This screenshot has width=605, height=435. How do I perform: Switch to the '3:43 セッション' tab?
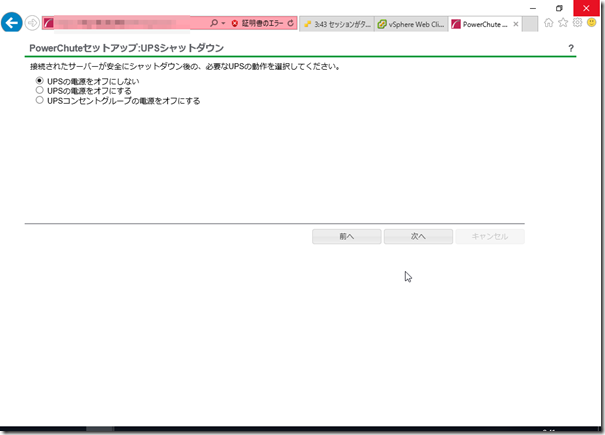pos(341,22)
